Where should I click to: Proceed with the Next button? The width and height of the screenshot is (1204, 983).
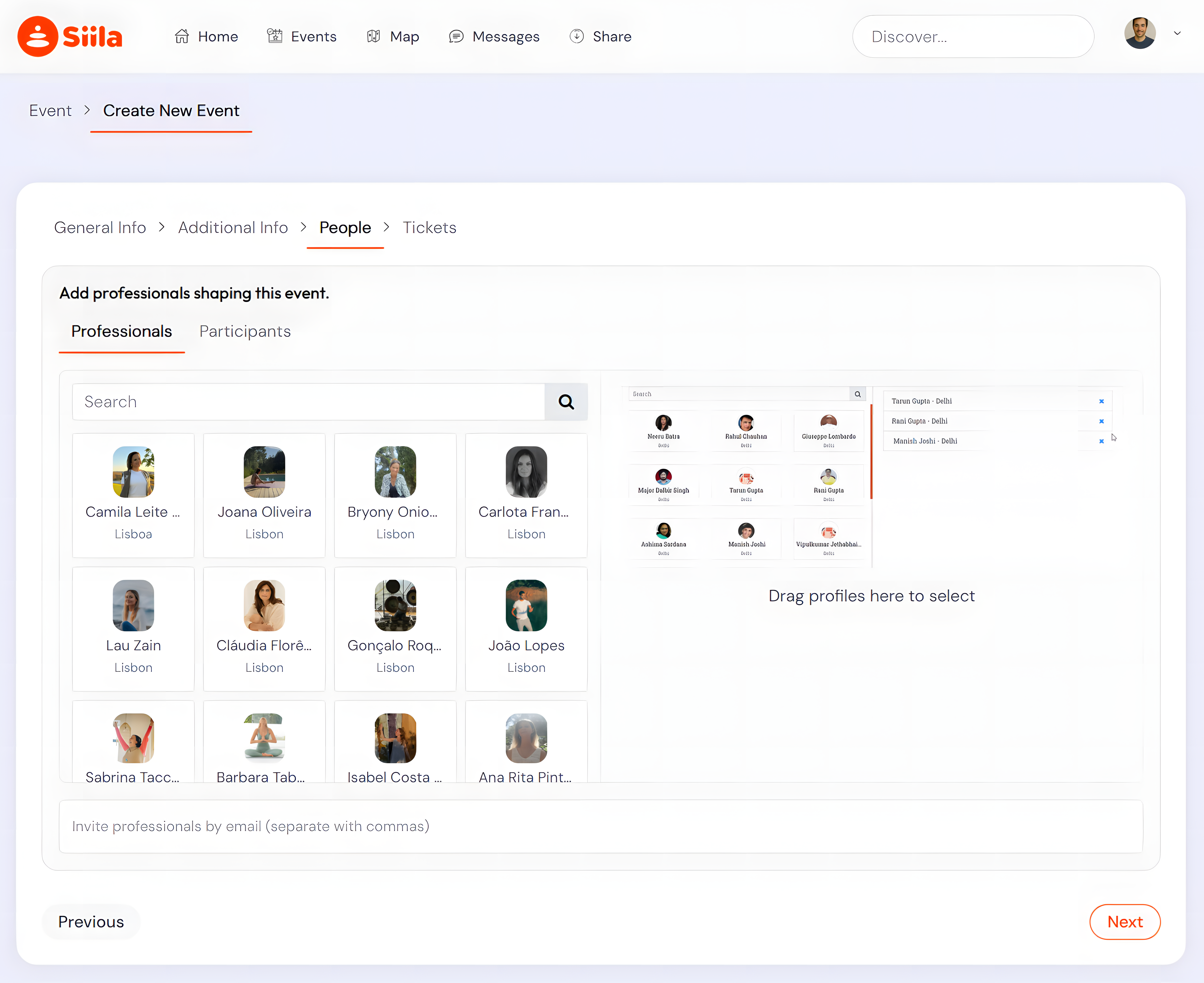tap(1125, 922)
